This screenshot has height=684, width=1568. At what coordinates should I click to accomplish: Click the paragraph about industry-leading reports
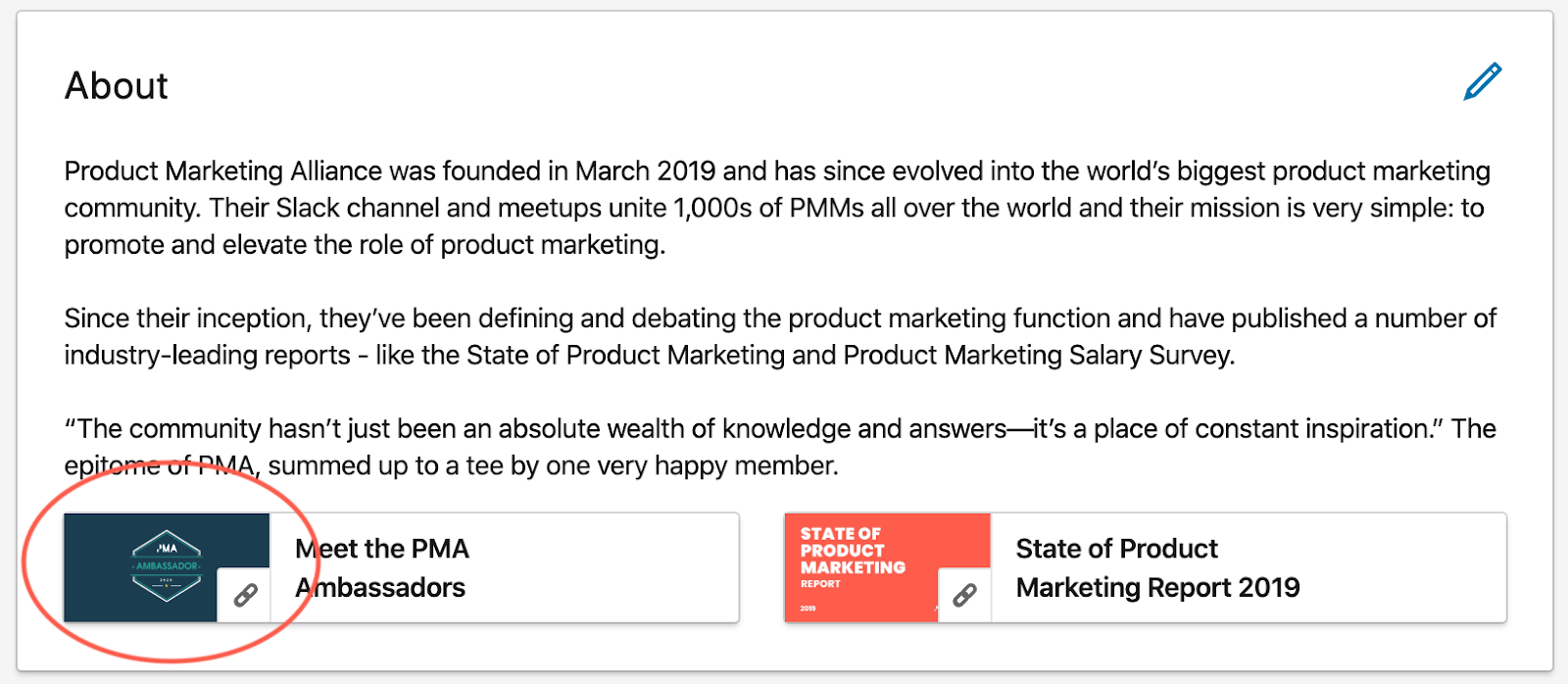point(774,336)
